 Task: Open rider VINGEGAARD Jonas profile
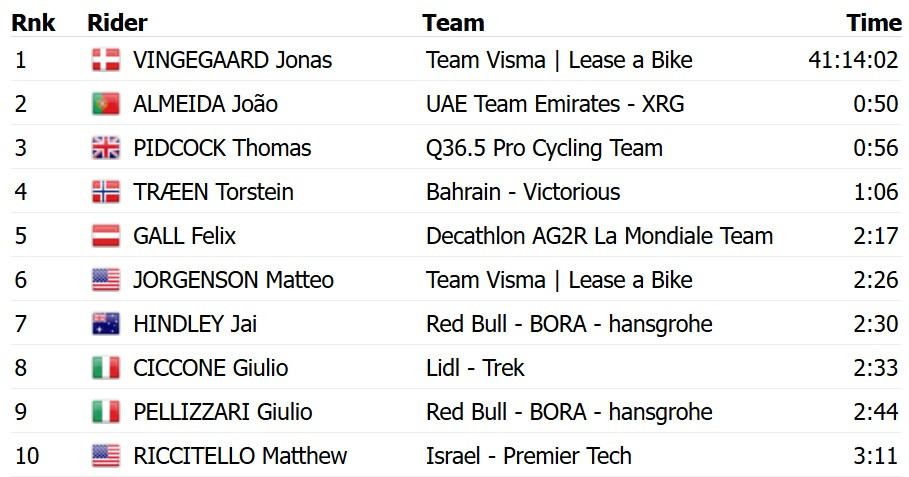click(232, 60)
